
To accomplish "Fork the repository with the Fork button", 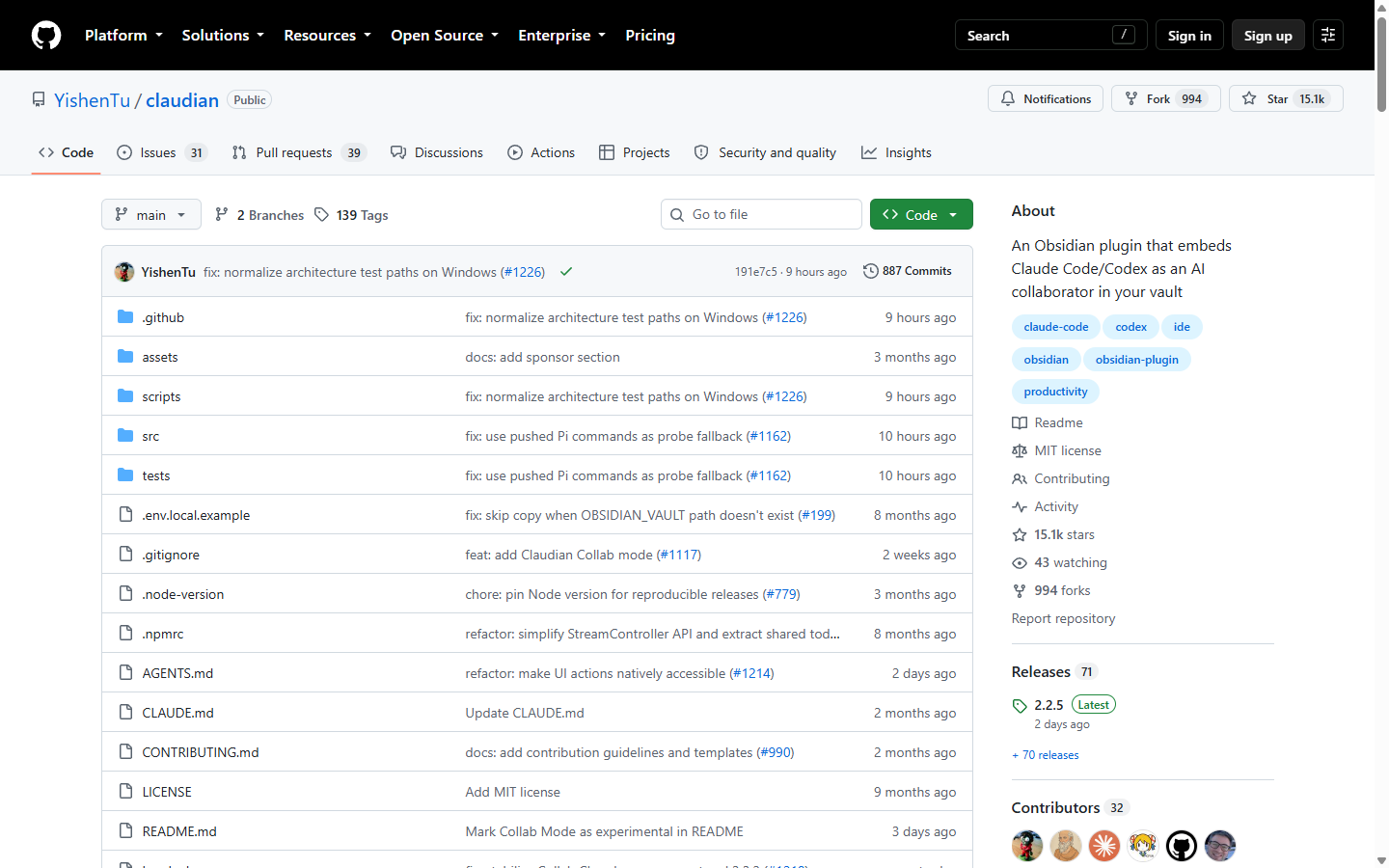I will 1166,98.
